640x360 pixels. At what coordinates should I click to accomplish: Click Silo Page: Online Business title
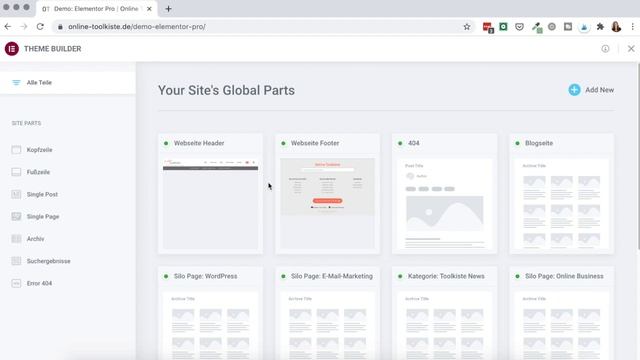coord(564,276)
